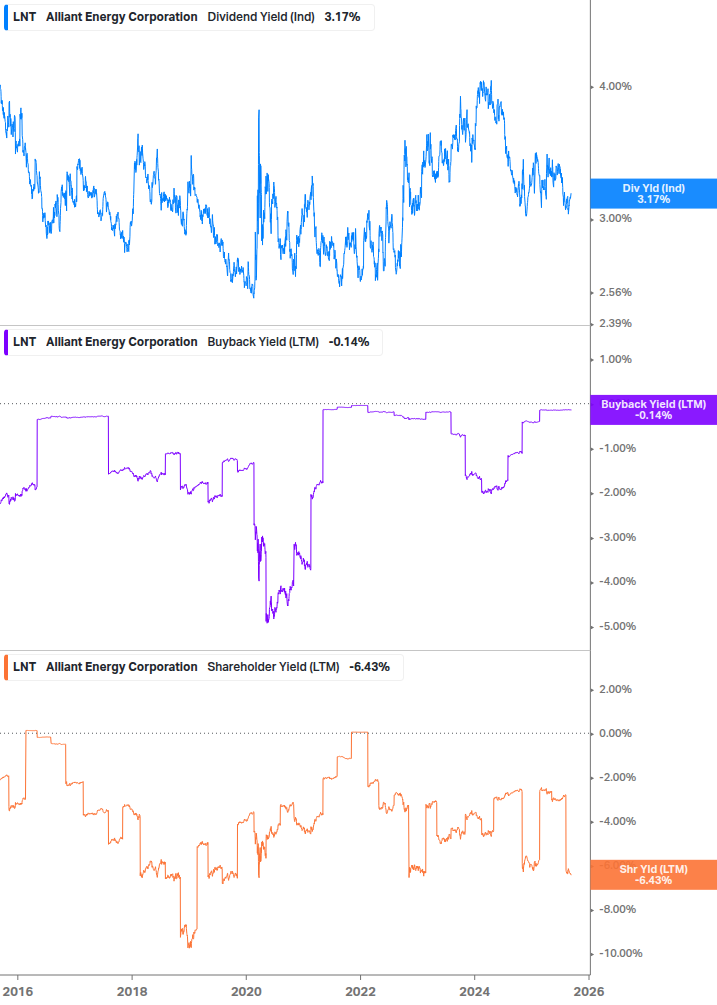Screen dimensions: 717x1005
Task: Click the 1.00% label on the buyback axis
Action: pyautogui.click(x=615, y=360)
